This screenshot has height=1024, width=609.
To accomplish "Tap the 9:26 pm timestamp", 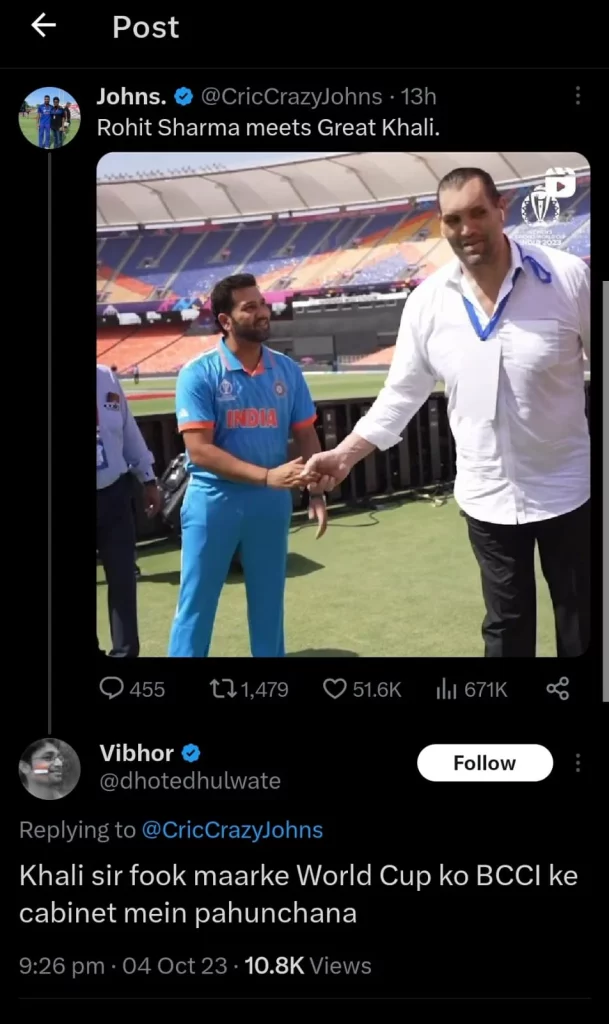I will 62,966.
